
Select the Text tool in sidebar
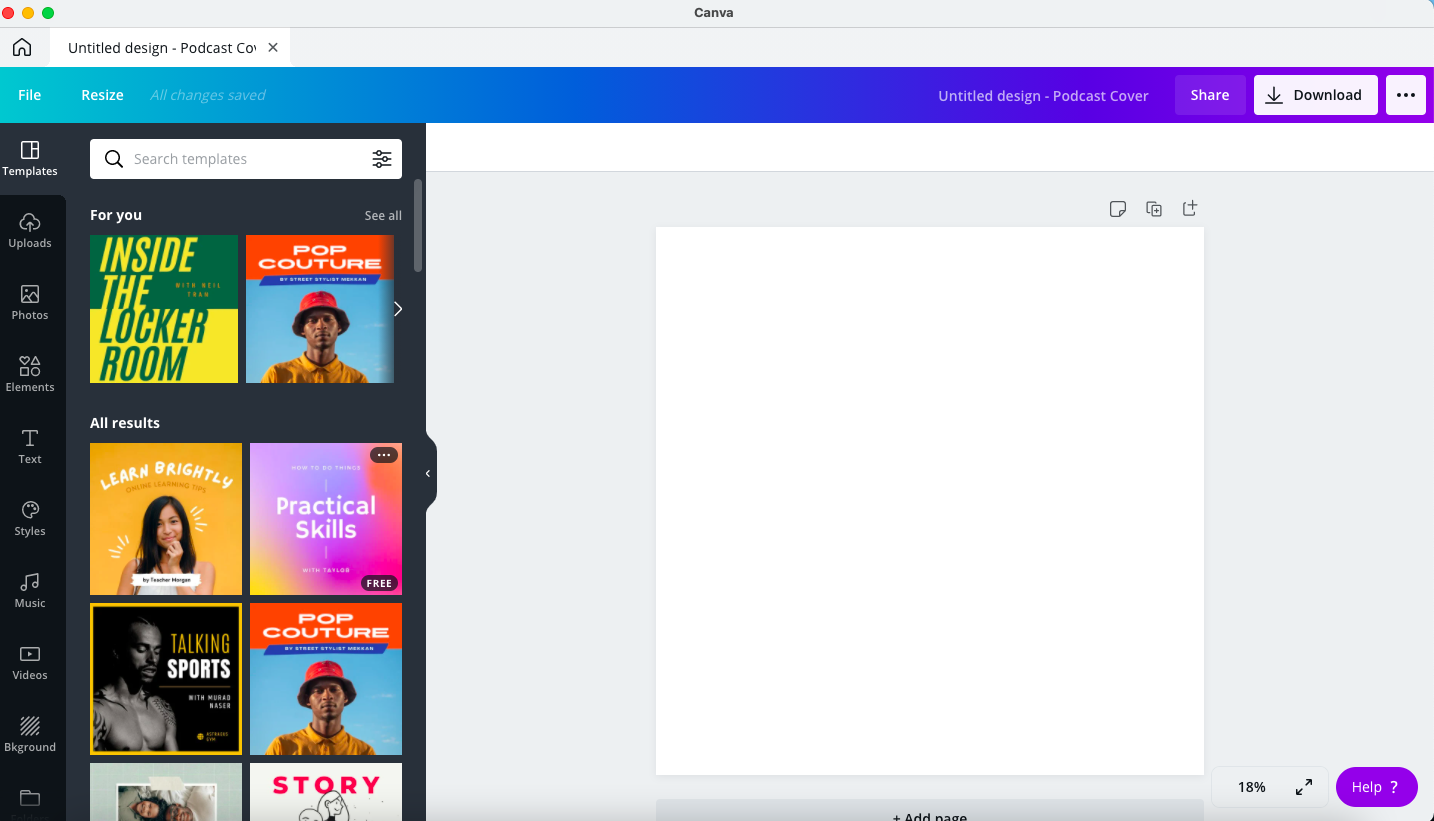coord(30,446)
